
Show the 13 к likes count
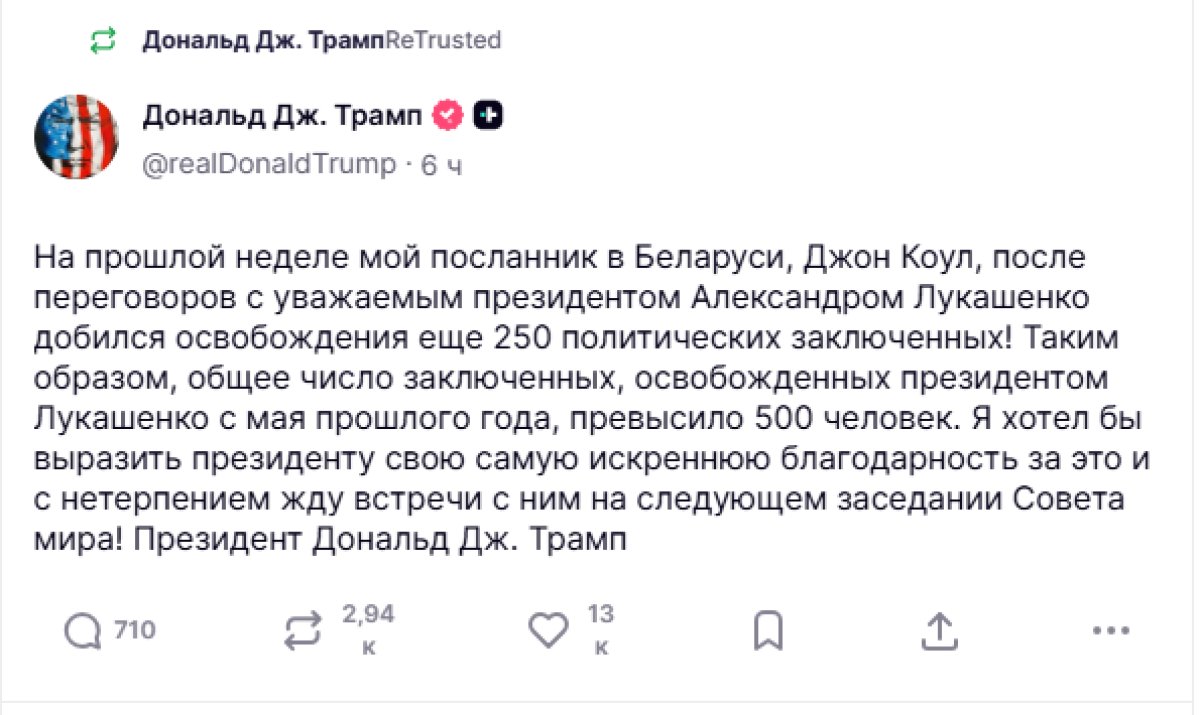point(601,630)
